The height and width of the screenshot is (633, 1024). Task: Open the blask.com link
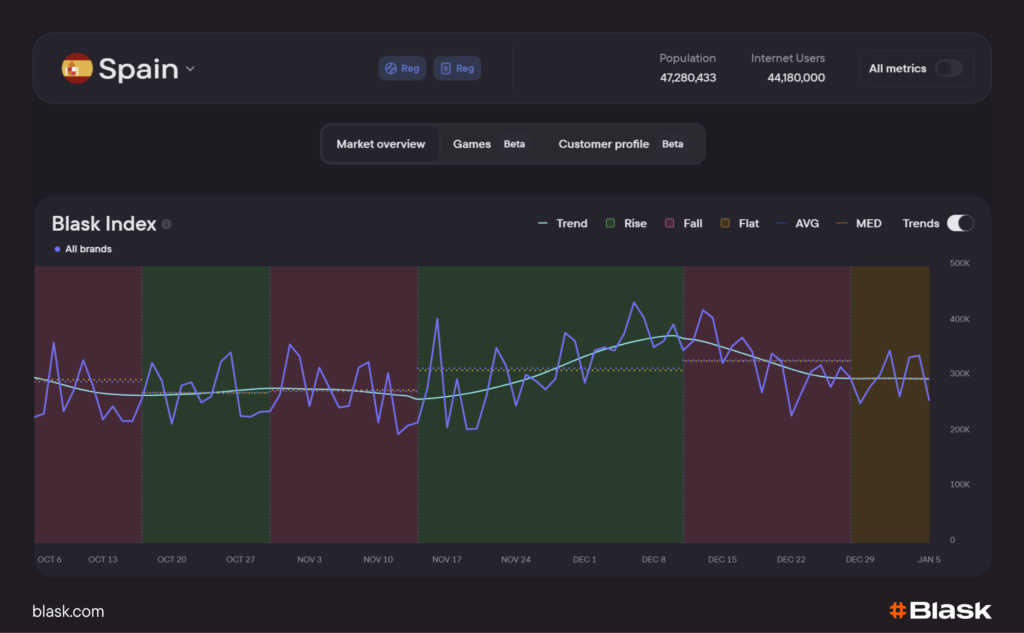pyautogui.click(x=68, y=611)
